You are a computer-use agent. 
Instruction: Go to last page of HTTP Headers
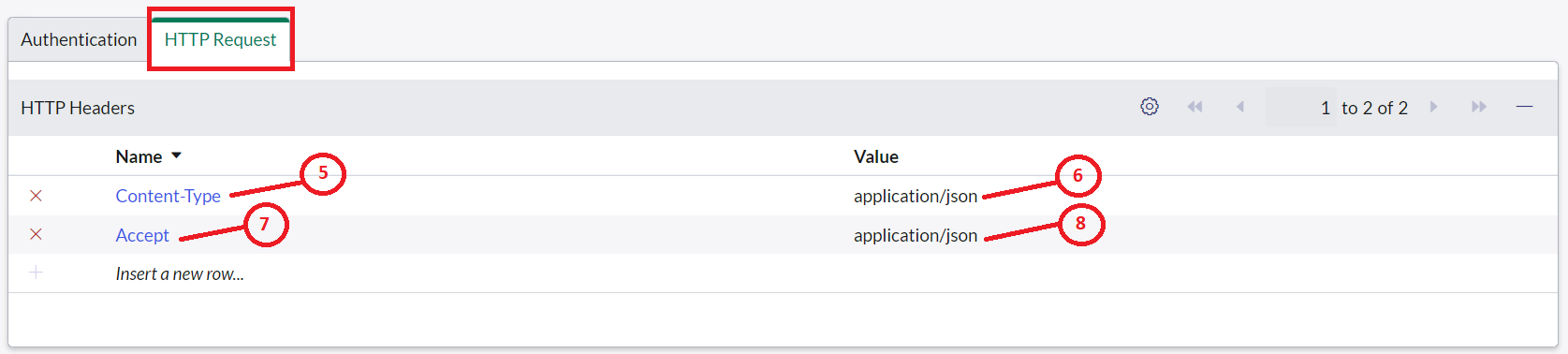1479,107
